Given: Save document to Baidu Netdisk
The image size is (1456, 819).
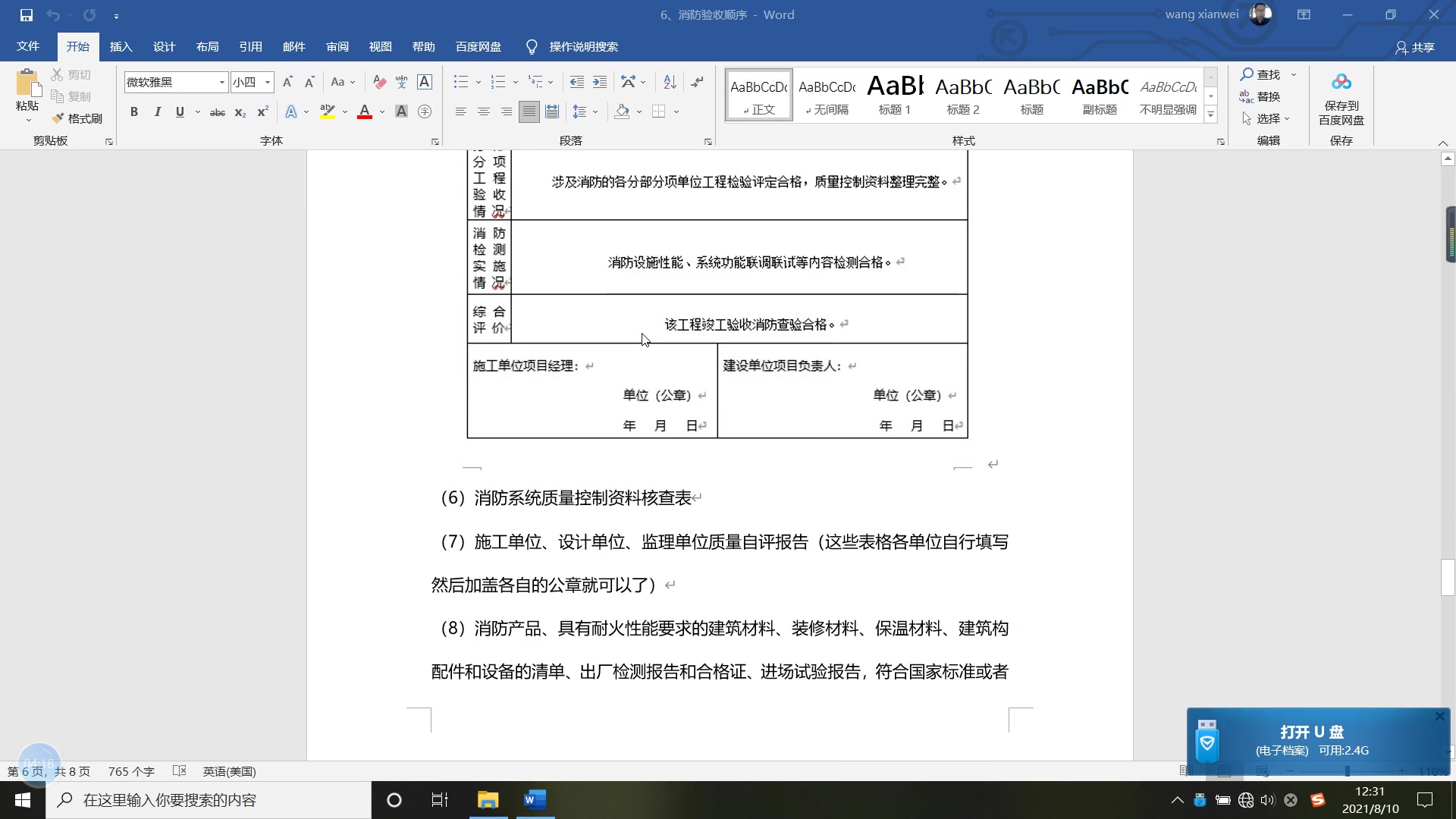Looking at the screenshot, I should (1341, 99).
